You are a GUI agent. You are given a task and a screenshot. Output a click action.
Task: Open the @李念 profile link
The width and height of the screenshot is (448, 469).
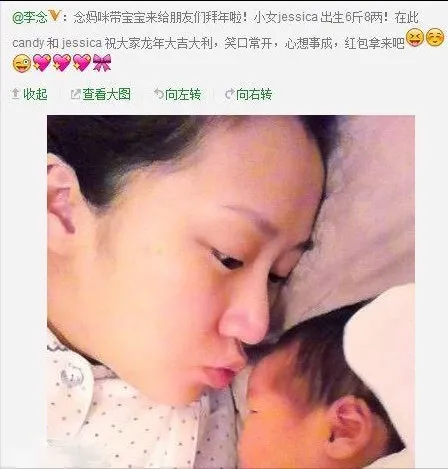point(30,17)
